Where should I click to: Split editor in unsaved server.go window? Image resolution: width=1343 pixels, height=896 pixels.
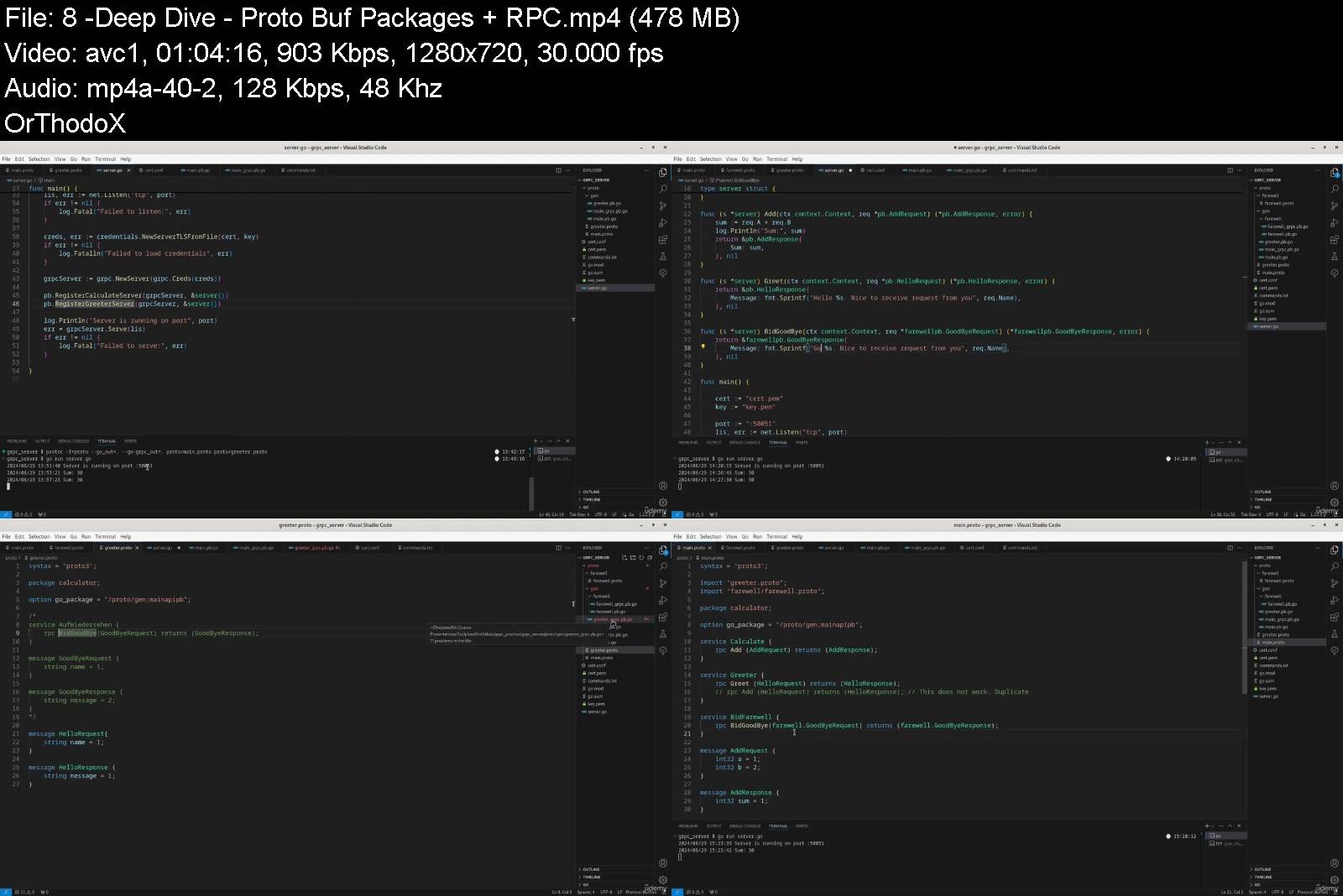click(x=1230, y=170)
